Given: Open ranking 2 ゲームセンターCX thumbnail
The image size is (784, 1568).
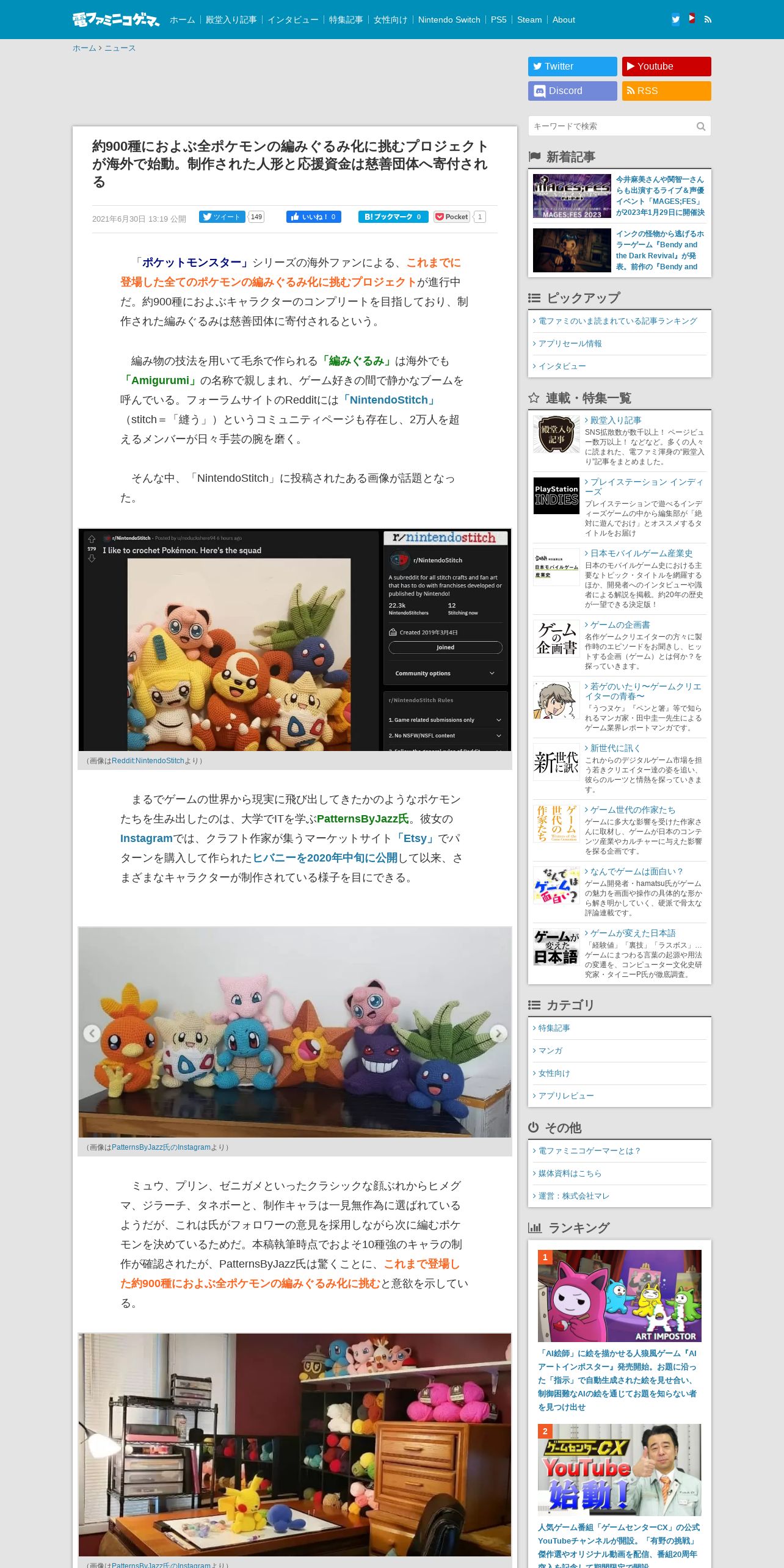Looking at the screenshot, I should click(x=620, y=1470).
